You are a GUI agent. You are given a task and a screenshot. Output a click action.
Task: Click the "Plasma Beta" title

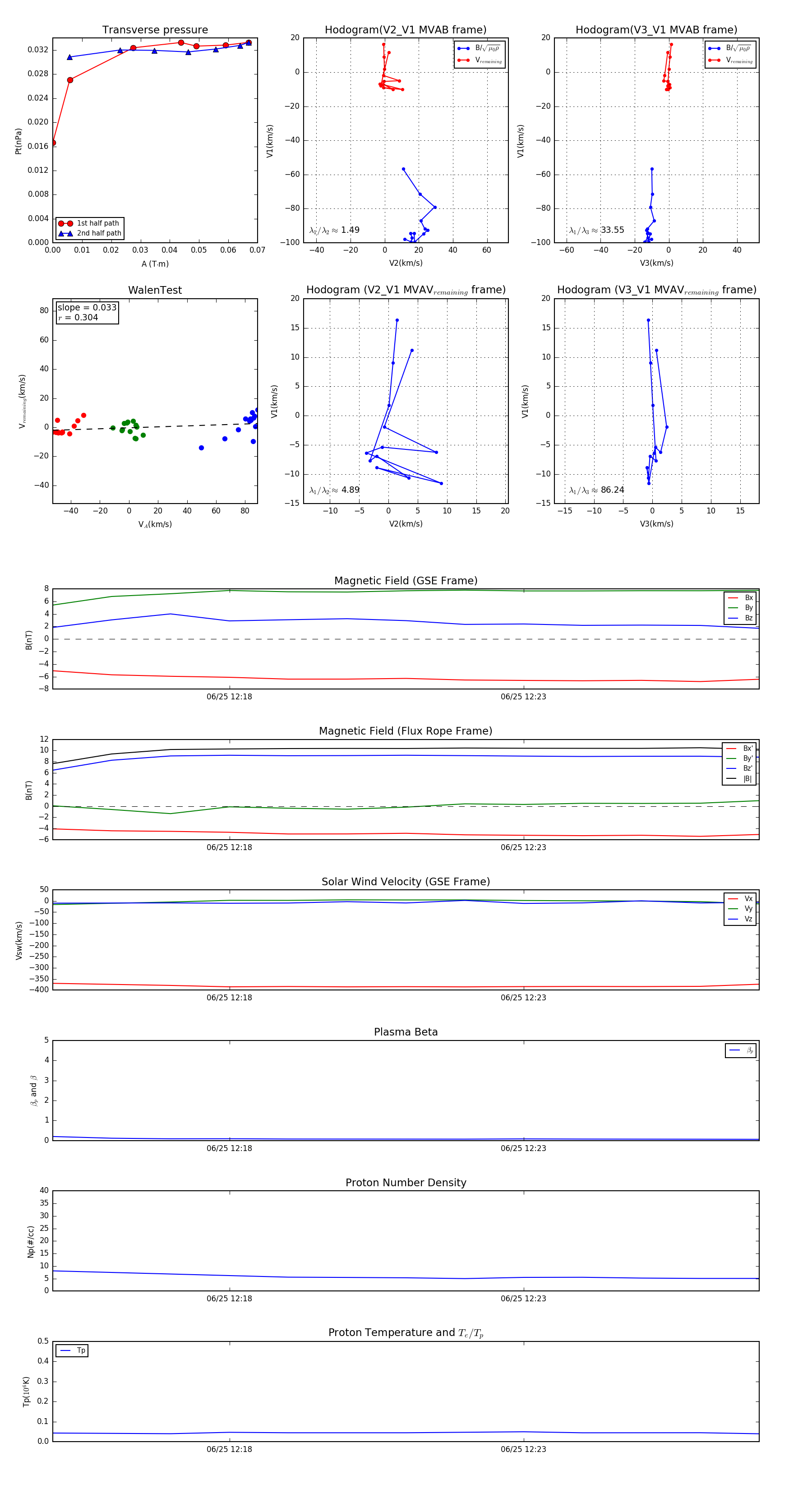tap(406, 1032)
